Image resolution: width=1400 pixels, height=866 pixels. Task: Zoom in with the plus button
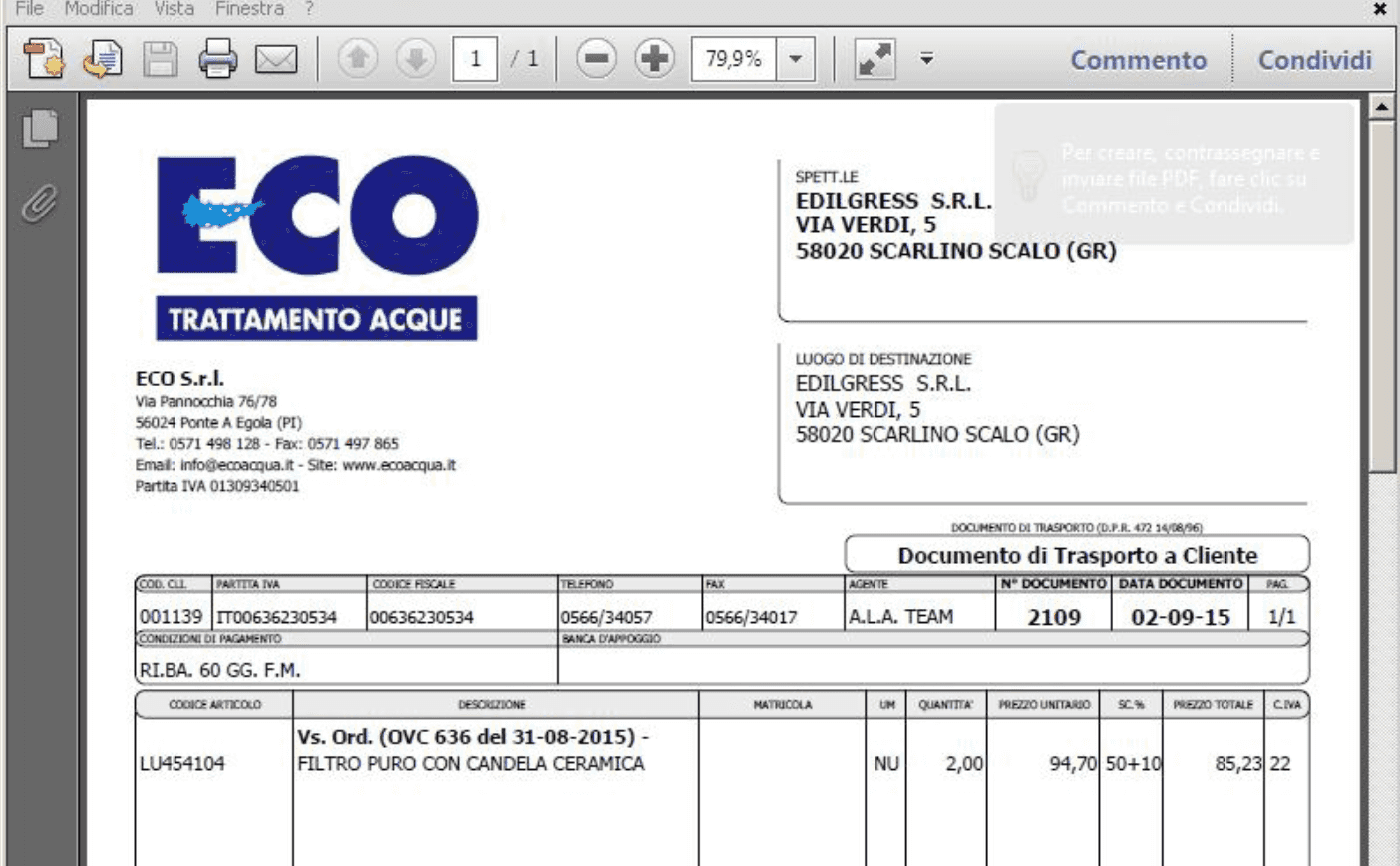(654, 59)
